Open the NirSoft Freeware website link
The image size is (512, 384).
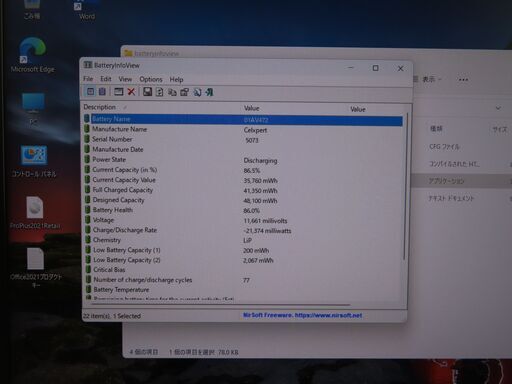point(303,315)
